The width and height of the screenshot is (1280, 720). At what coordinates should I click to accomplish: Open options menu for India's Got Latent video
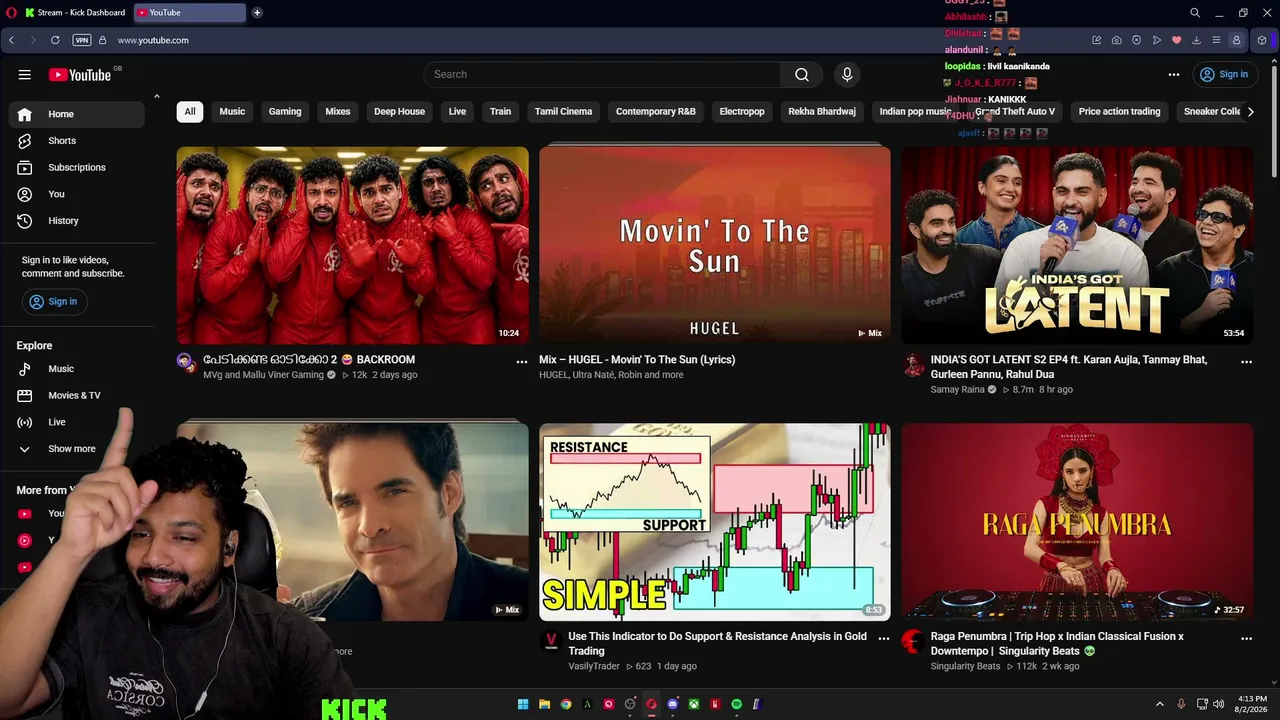pyautogui.click(x=1246, y=361)
